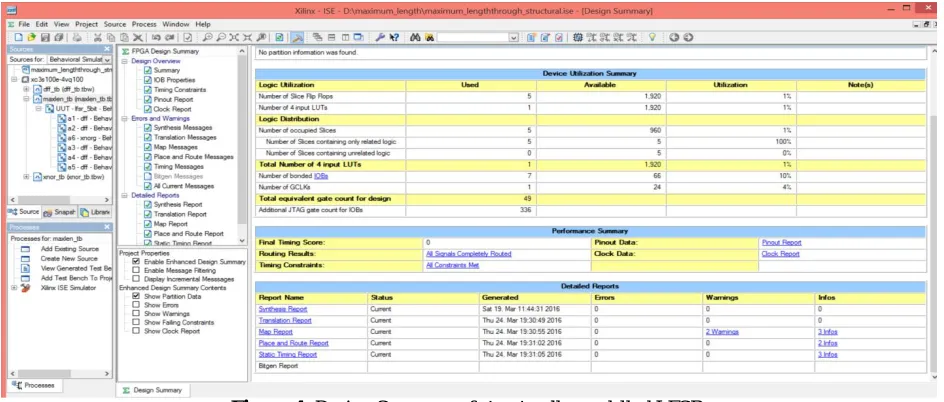The width and height of the screenshot is (944, 402).
Task: Click the binoculars Find icon
Action: pos(415,37)
